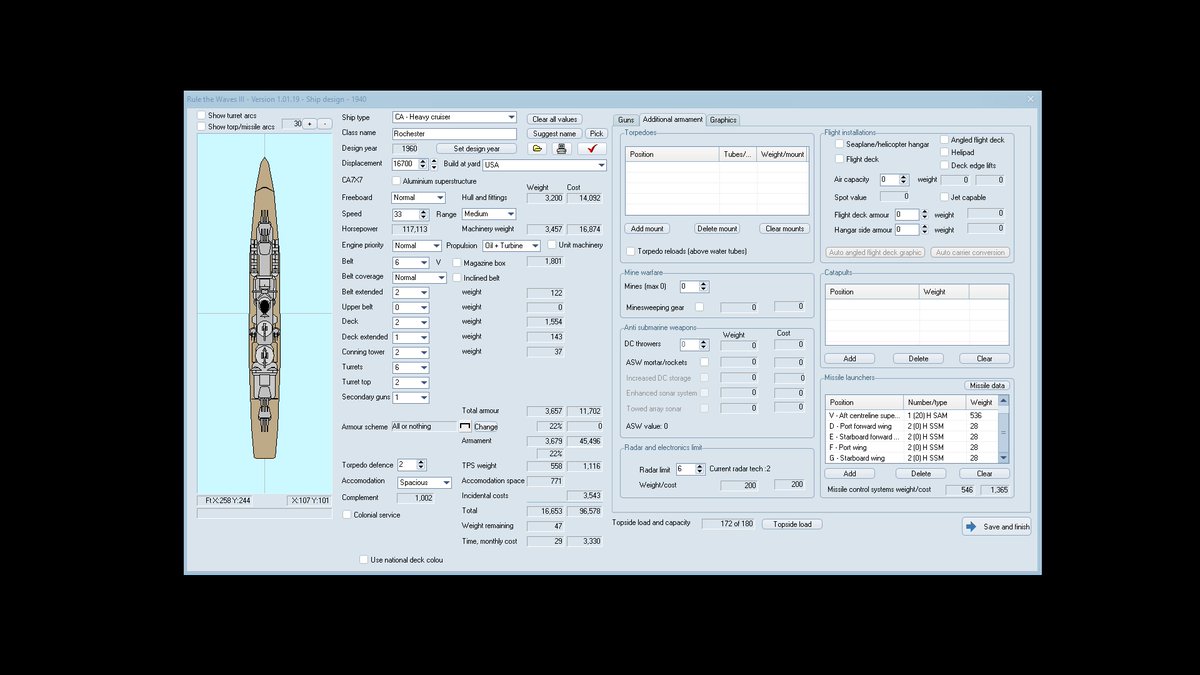This screenshot has width=1200, height=675.
Task: Adjust the Displacement spinner arrows
Action: 422,164
